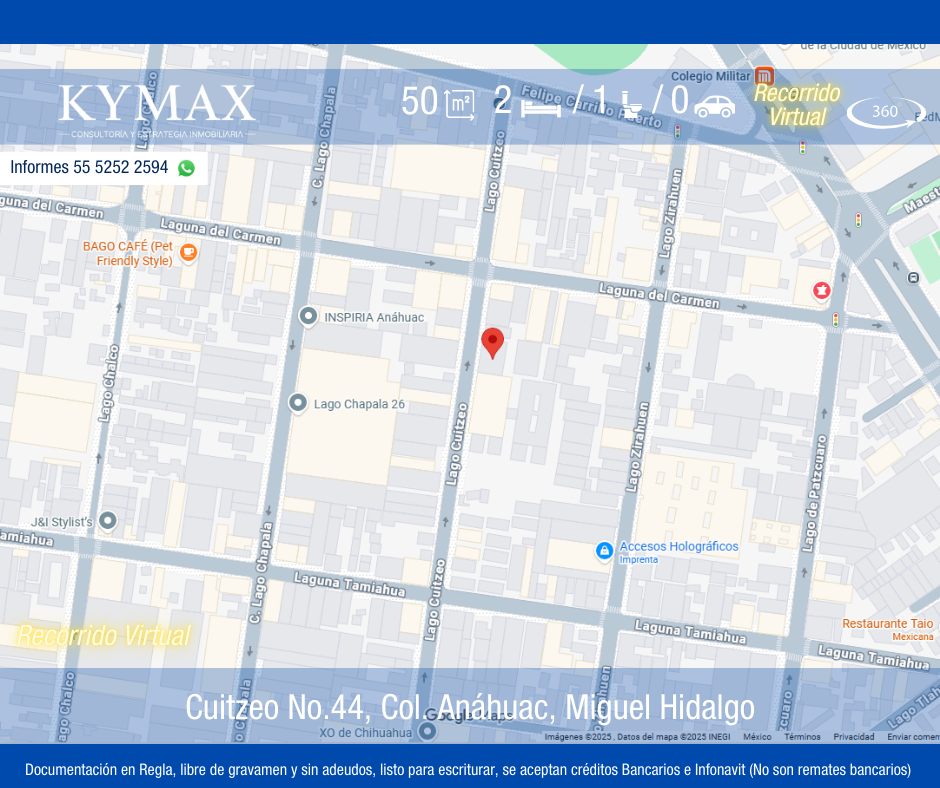Click the WhatsApp icon beside phone number
This screenshot has height=788, width=940.
186,168
